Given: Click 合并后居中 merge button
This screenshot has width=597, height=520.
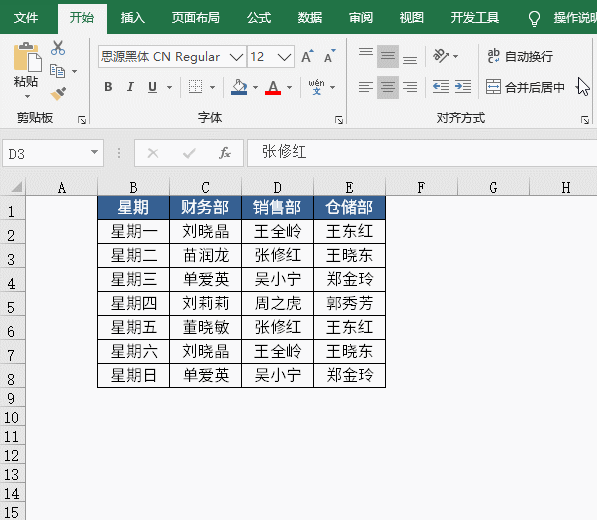Looking at the screenshot, I should coord(525,87).
